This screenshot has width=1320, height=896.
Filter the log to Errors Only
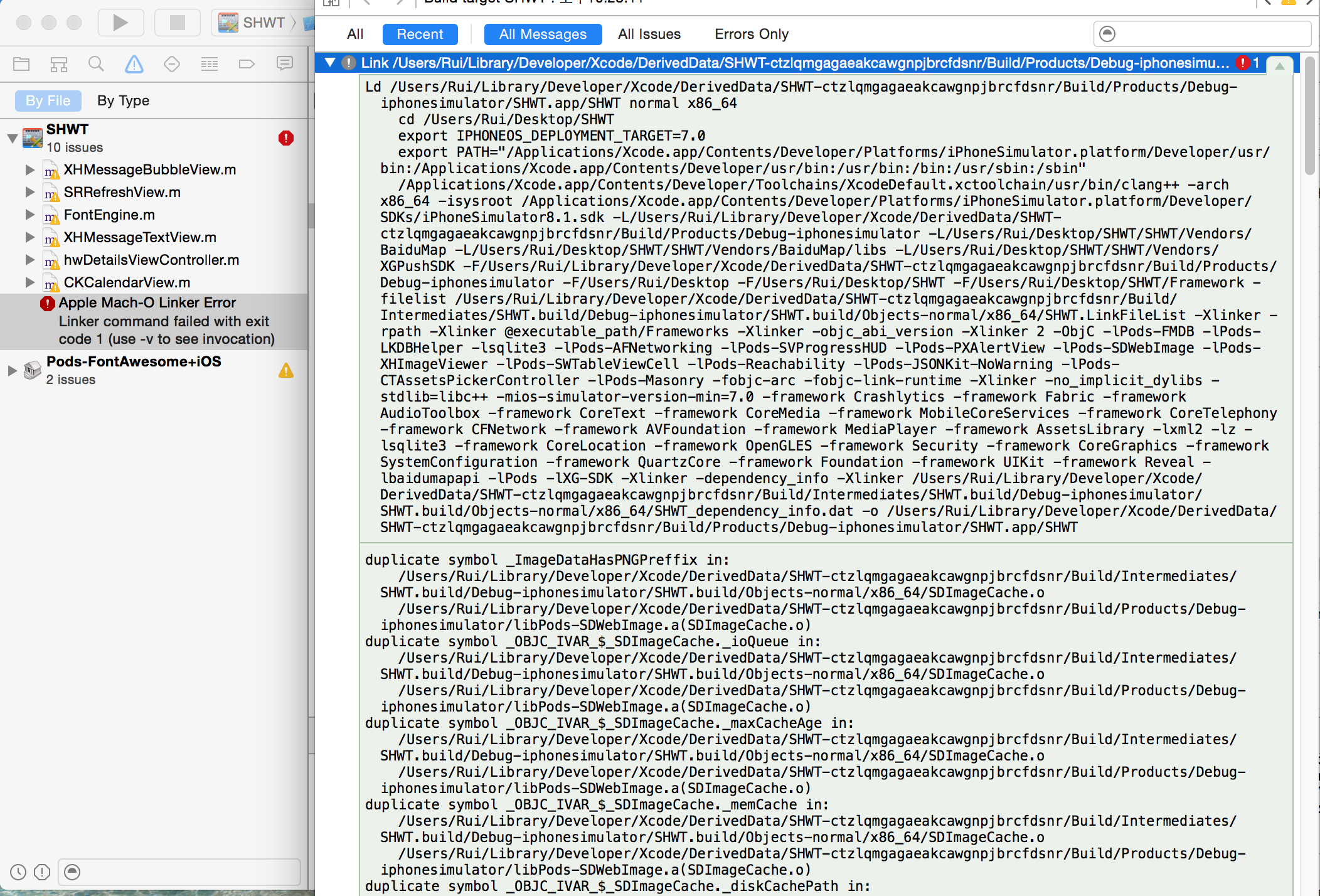coord(752,34)
